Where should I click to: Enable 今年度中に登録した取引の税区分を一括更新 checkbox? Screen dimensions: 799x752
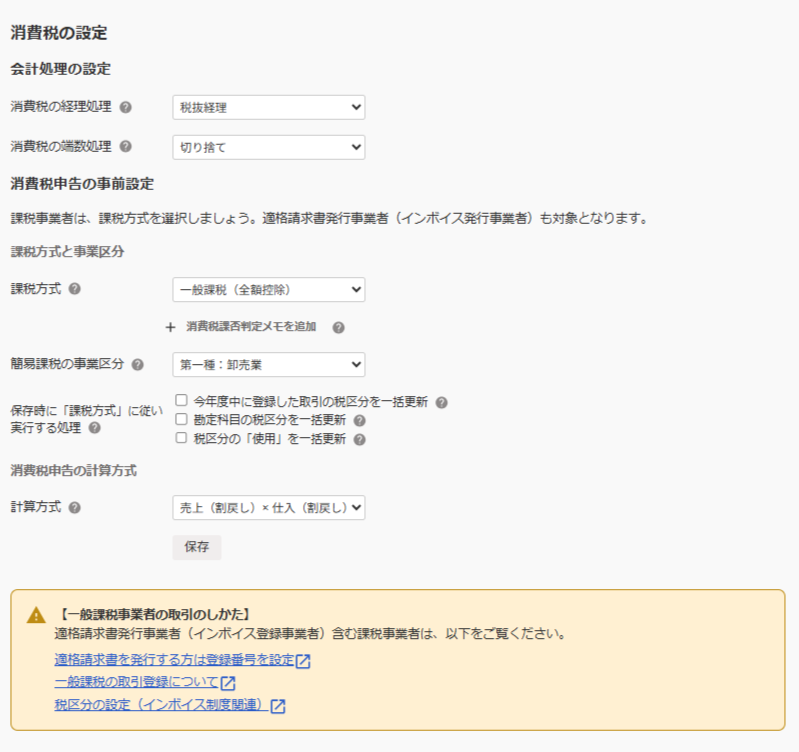tap(182, 401)
